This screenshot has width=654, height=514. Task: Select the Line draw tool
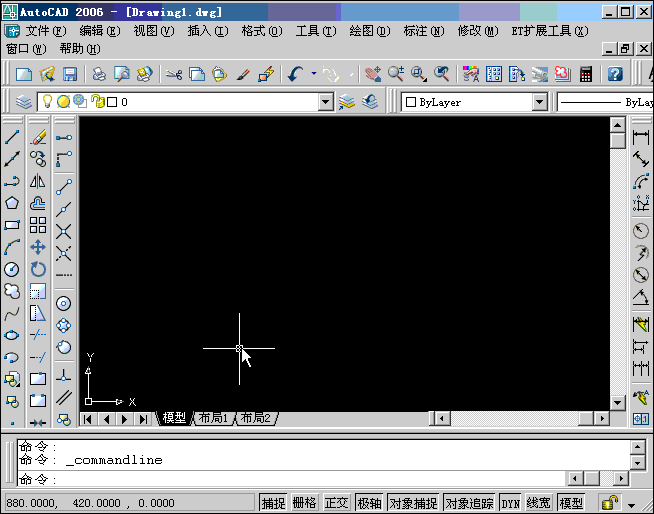click(12, 136)
